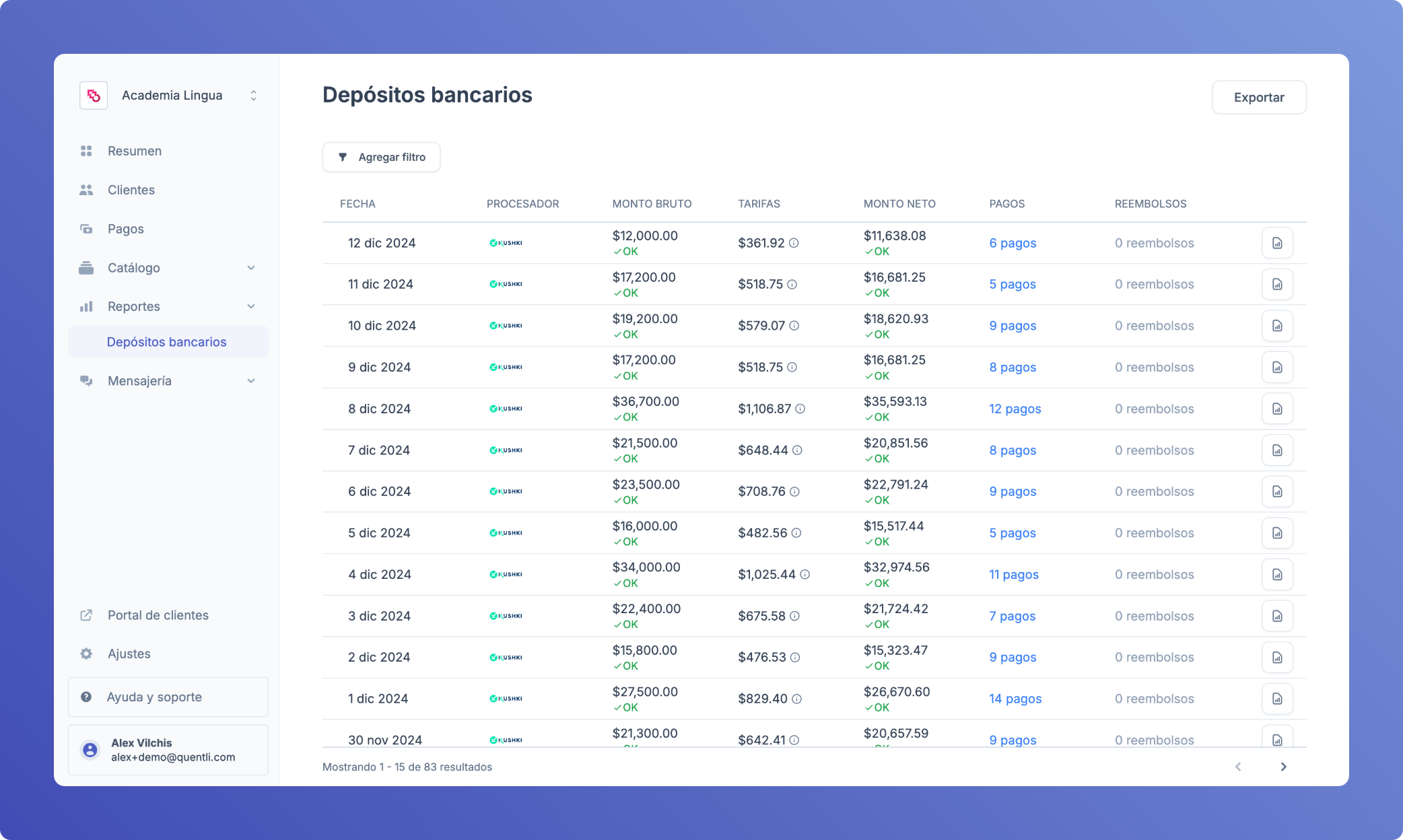Click the Portal de clientes external-link icon
Image resolution: width=1403 pixels, height=840 pixels.
(86, 615)
